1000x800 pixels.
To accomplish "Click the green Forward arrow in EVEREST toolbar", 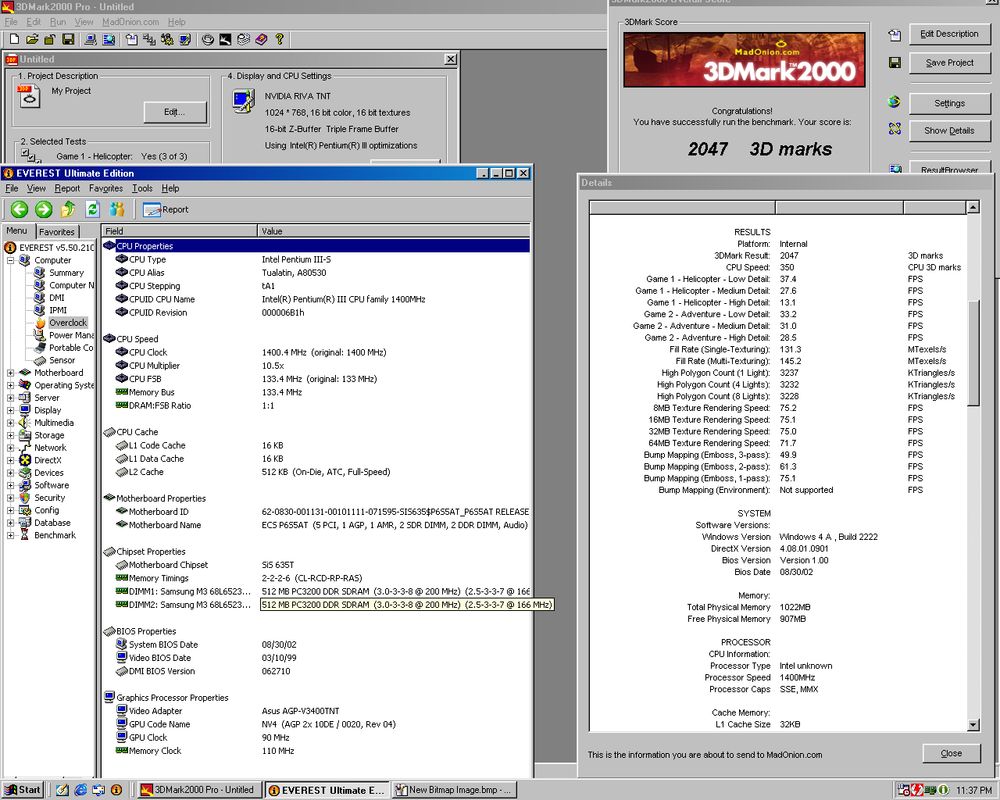I will [43, 209].
